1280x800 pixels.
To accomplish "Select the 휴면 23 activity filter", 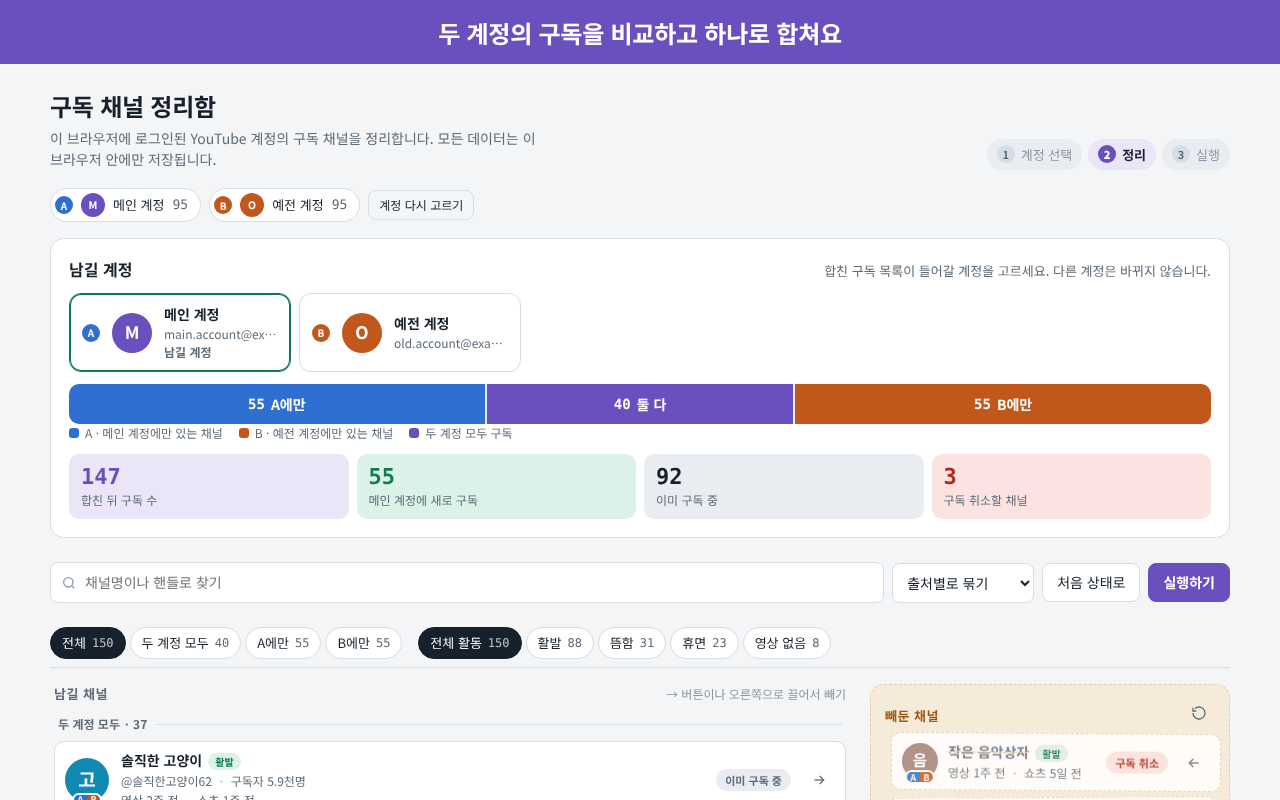I will (704, 643).
